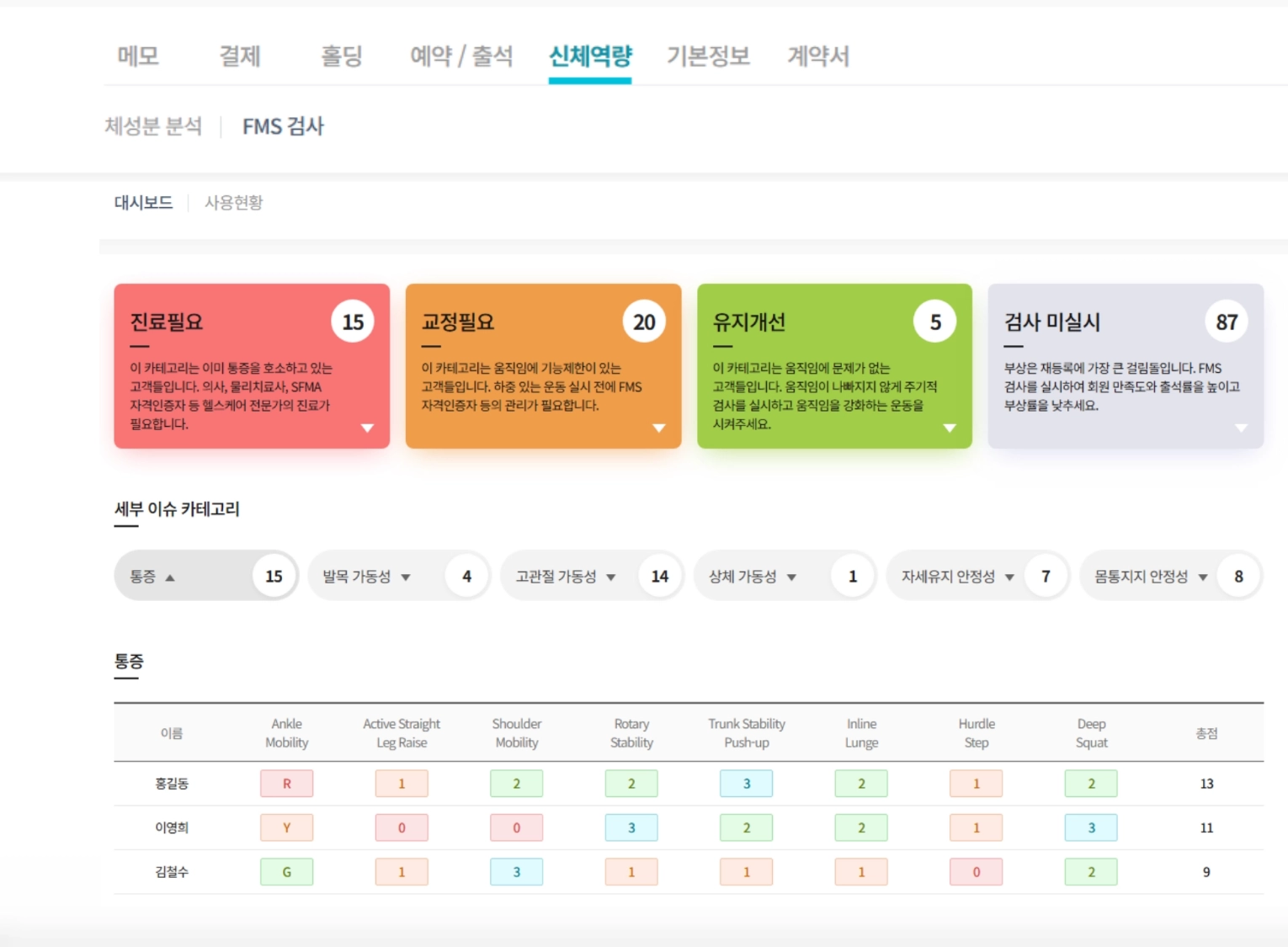Switch to 체성분 분석 sub-tab
Image resolution: width=1288 pixels, height=947 pixels.
153,126
